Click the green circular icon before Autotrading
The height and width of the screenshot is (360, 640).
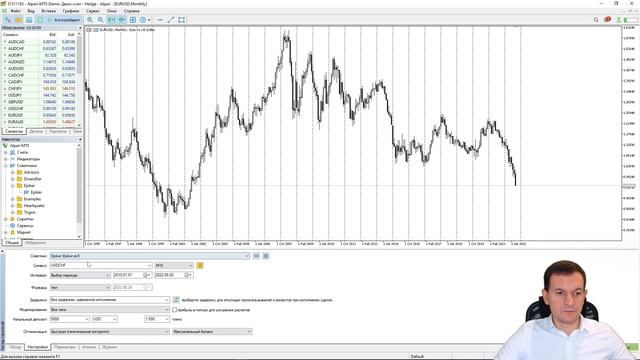point(40,20)
